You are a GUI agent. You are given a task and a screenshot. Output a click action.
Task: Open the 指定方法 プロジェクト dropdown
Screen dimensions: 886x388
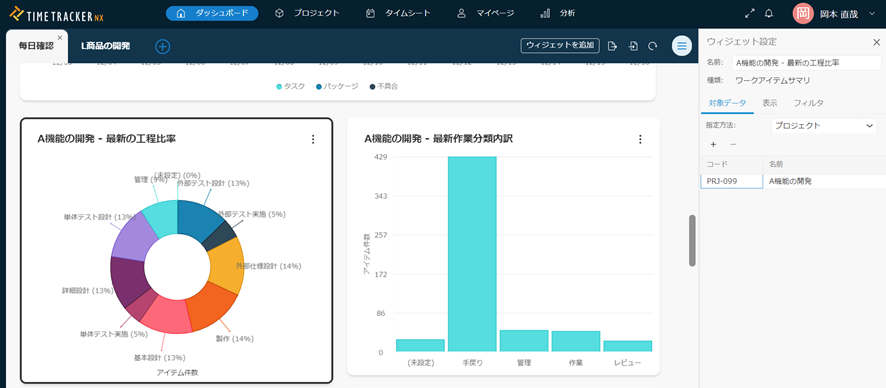click(824, 126)
